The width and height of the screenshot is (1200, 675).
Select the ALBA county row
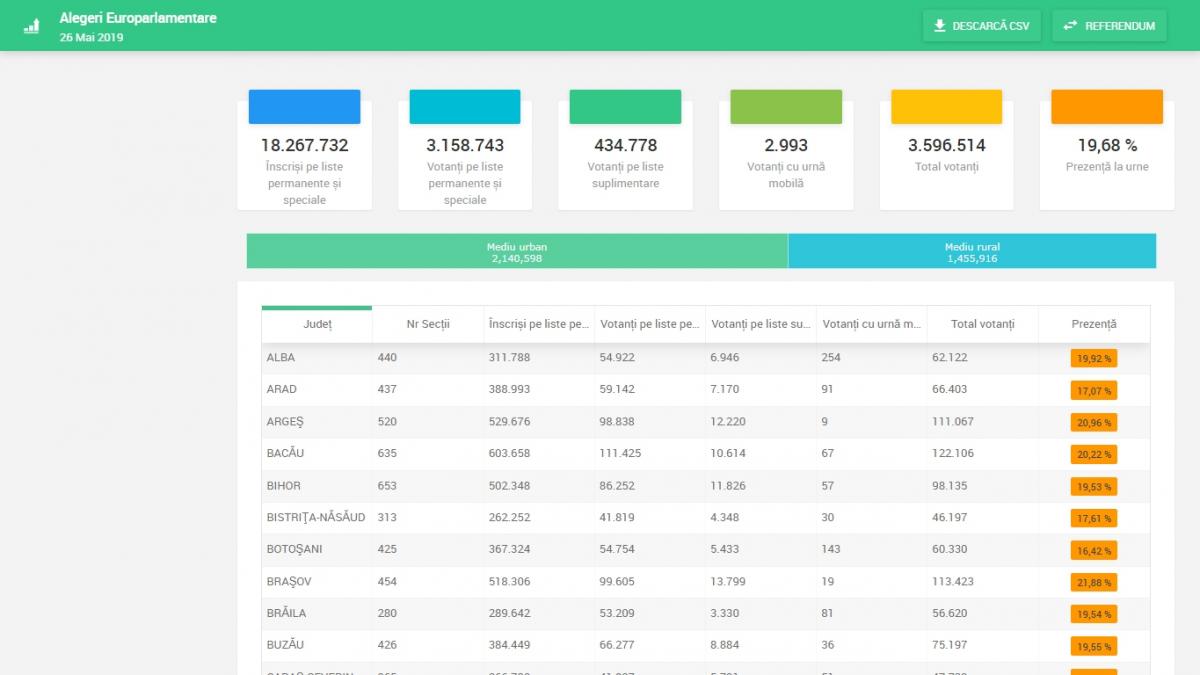(280, 357)
